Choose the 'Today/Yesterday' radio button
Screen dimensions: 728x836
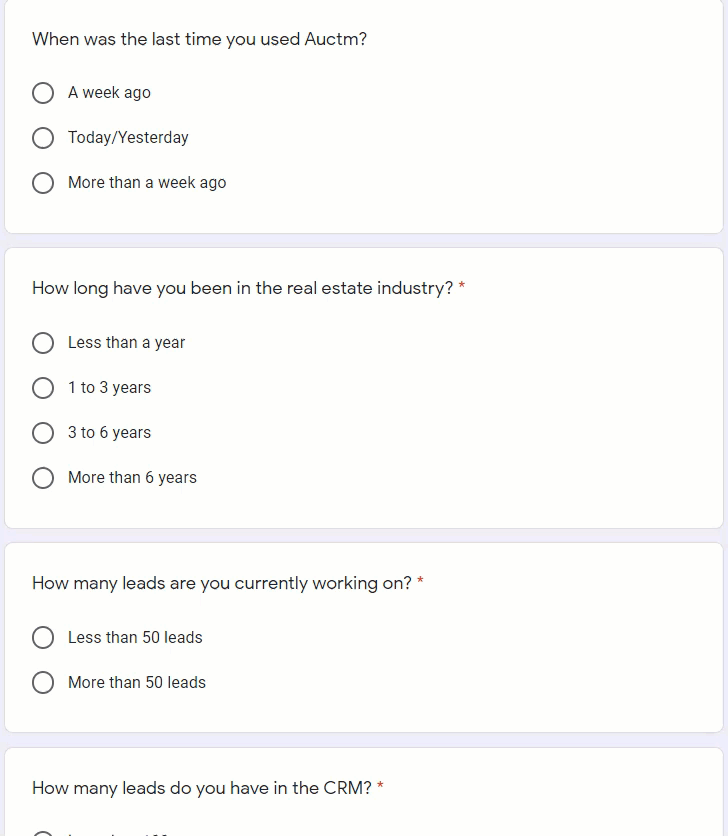tap(43, 138)
